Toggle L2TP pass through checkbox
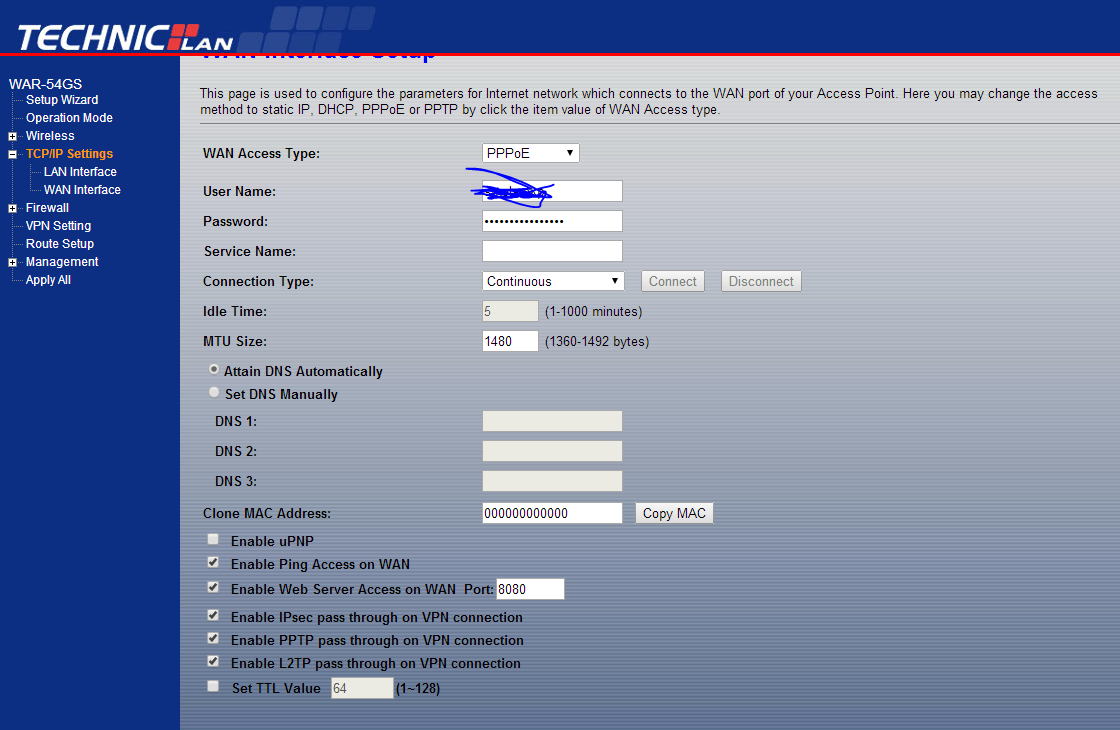The width and height of the screenshot is (1120, 730). point(213,661)
